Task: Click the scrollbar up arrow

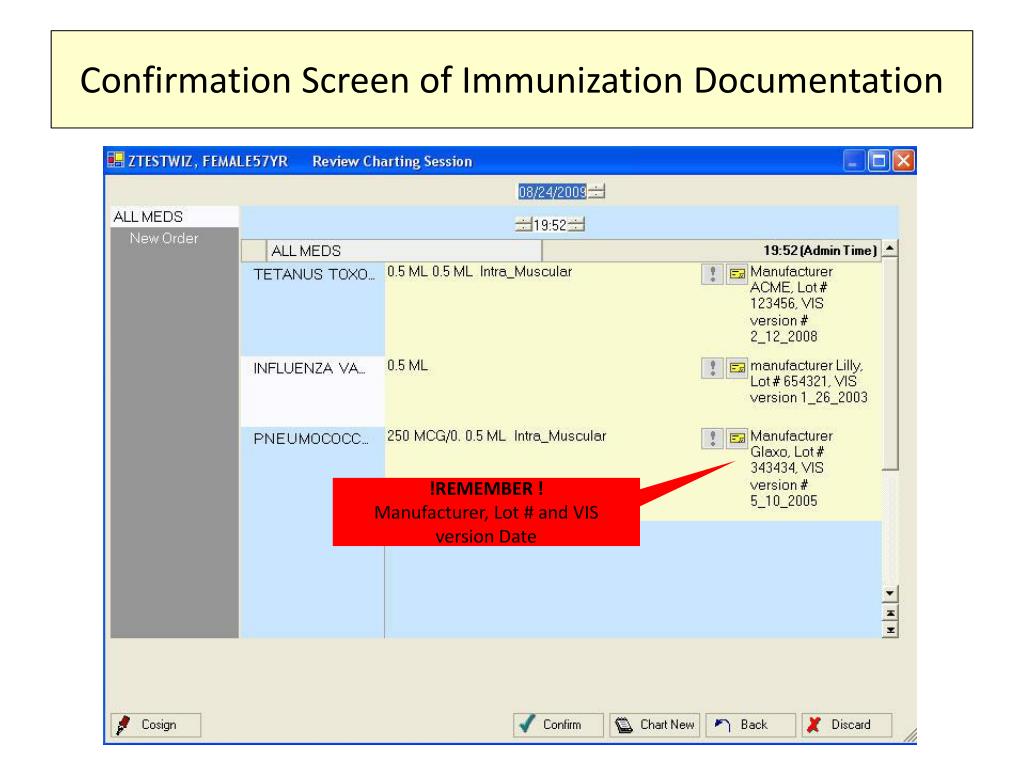Action: 890,249
